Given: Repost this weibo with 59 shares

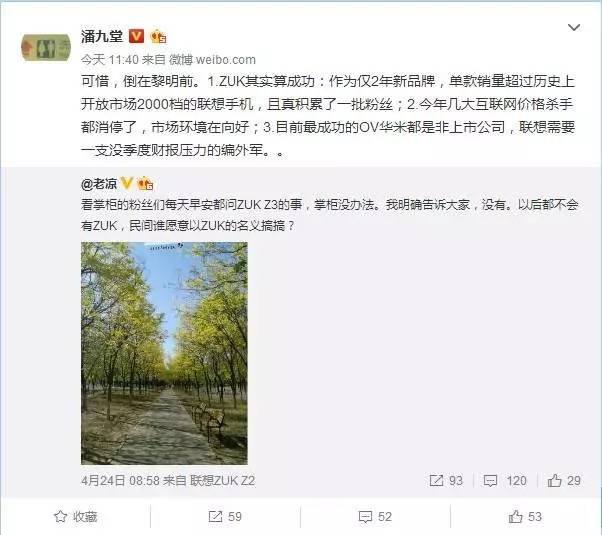Looking at the screenshot, I should click(225, 517).
